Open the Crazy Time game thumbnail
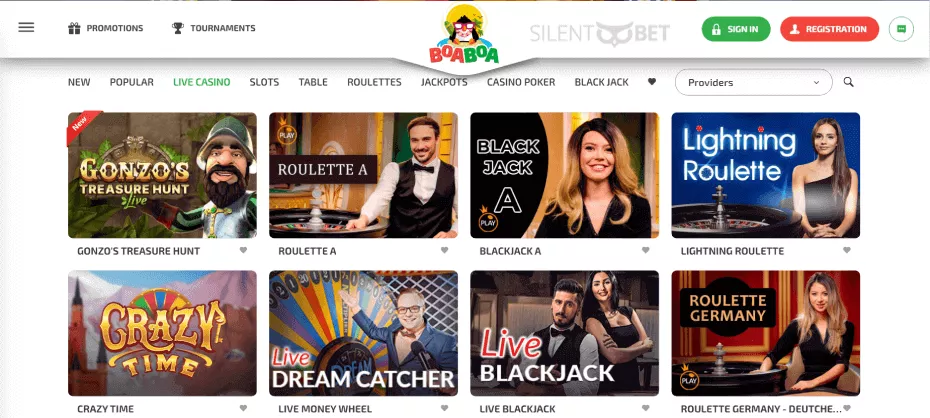The height and width of the screenshot is (418, 930). click(163, 333)
